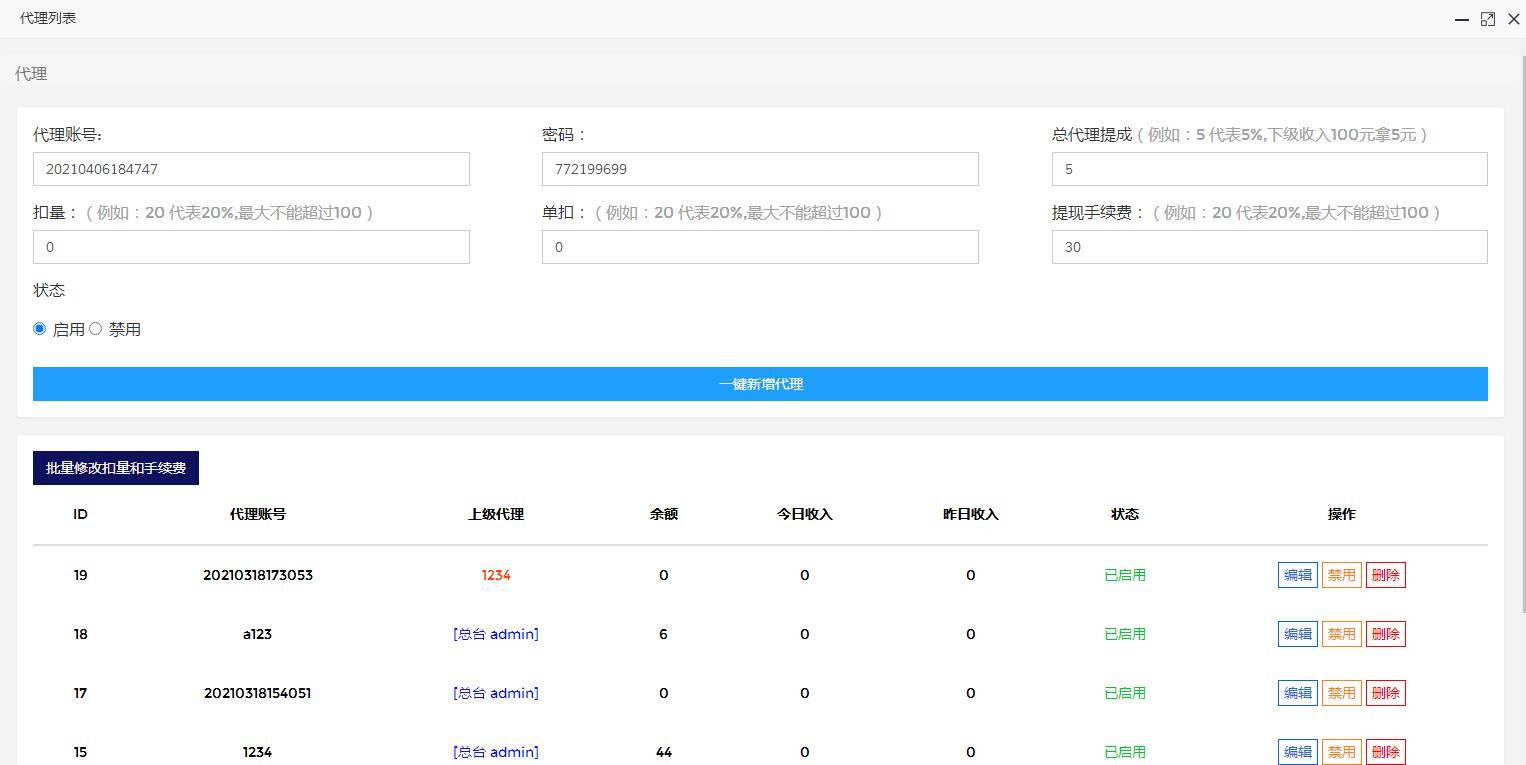Select the 启用 radio button
Screen dimensions: 1526x765
39,328
